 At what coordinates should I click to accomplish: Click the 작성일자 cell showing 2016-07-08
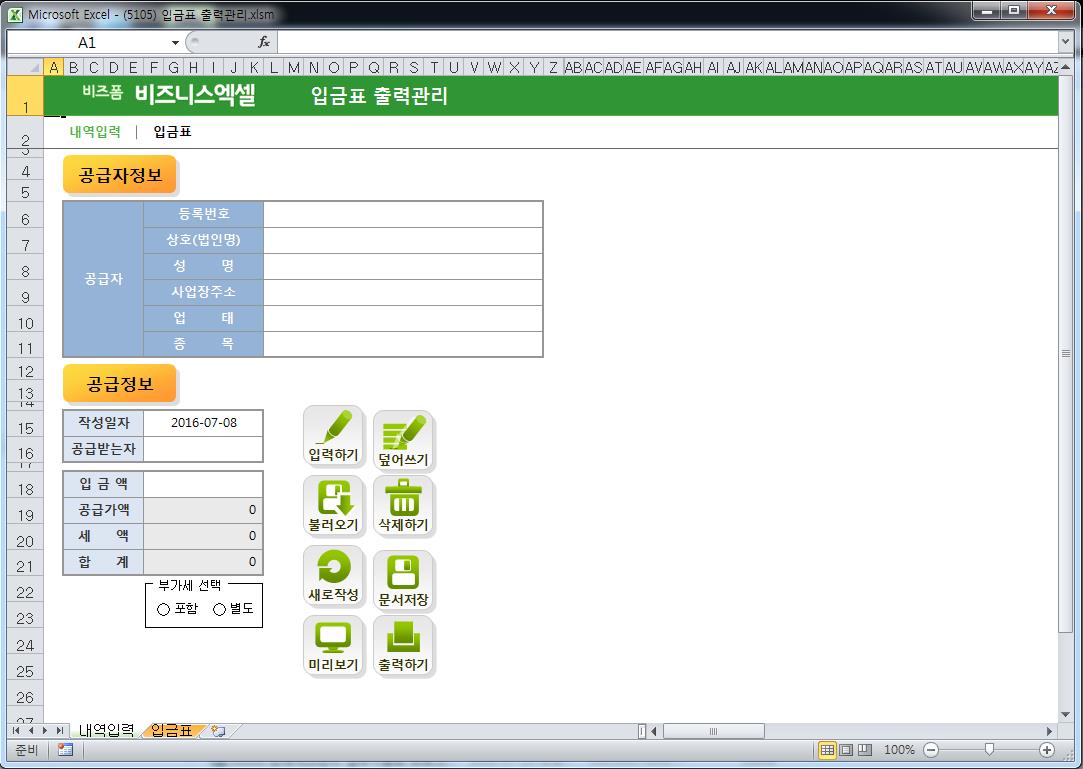point(203,423)
